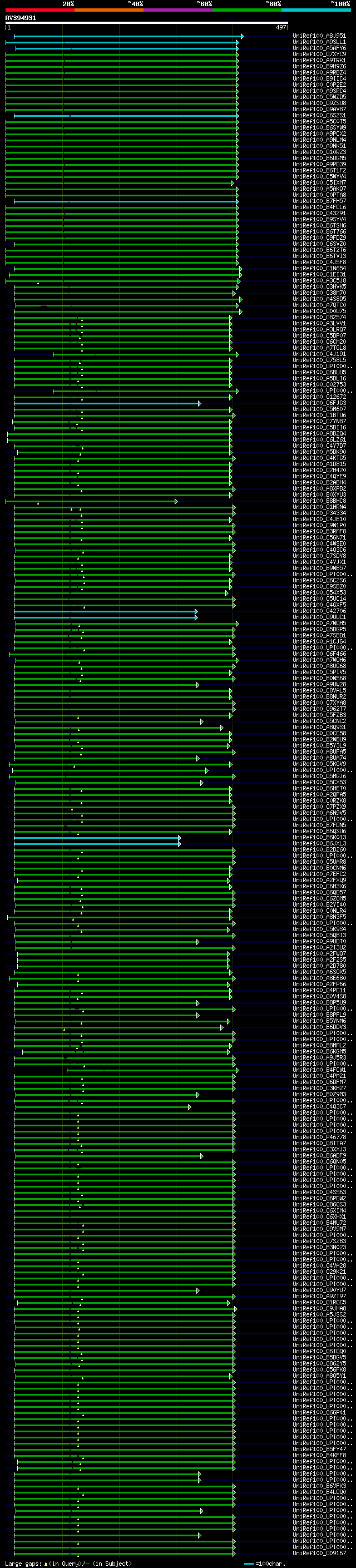This screenshot has width=356, height=1568.
Task: Click the green ~80% identity legend segment
Action: 247,10
